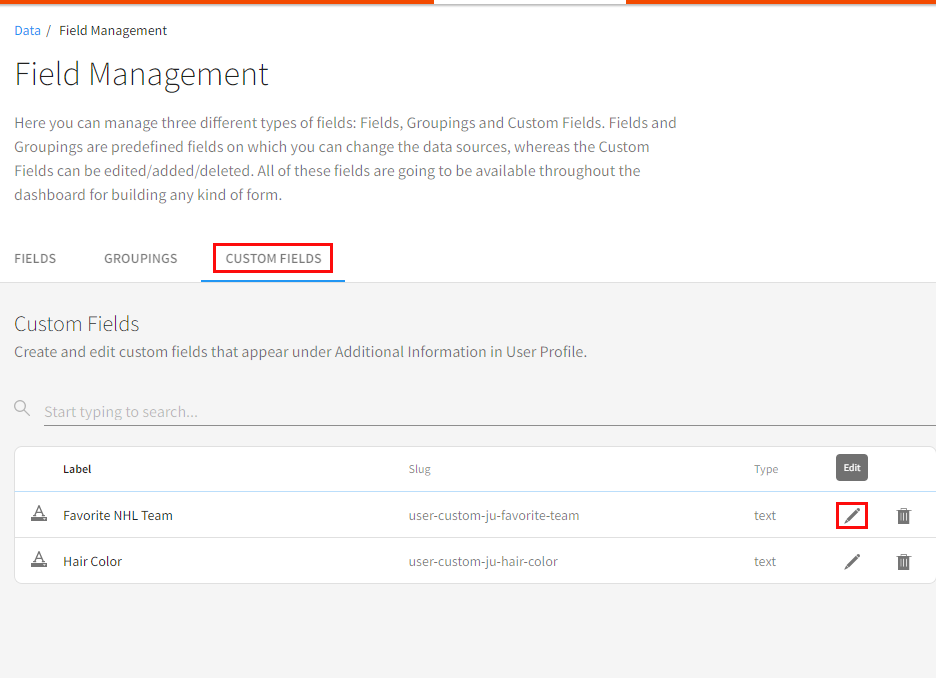Click the user-custom-ju-hair-color slug
Image resolution: width=936 pixels, height=678 pixels.
click(483, 562)
